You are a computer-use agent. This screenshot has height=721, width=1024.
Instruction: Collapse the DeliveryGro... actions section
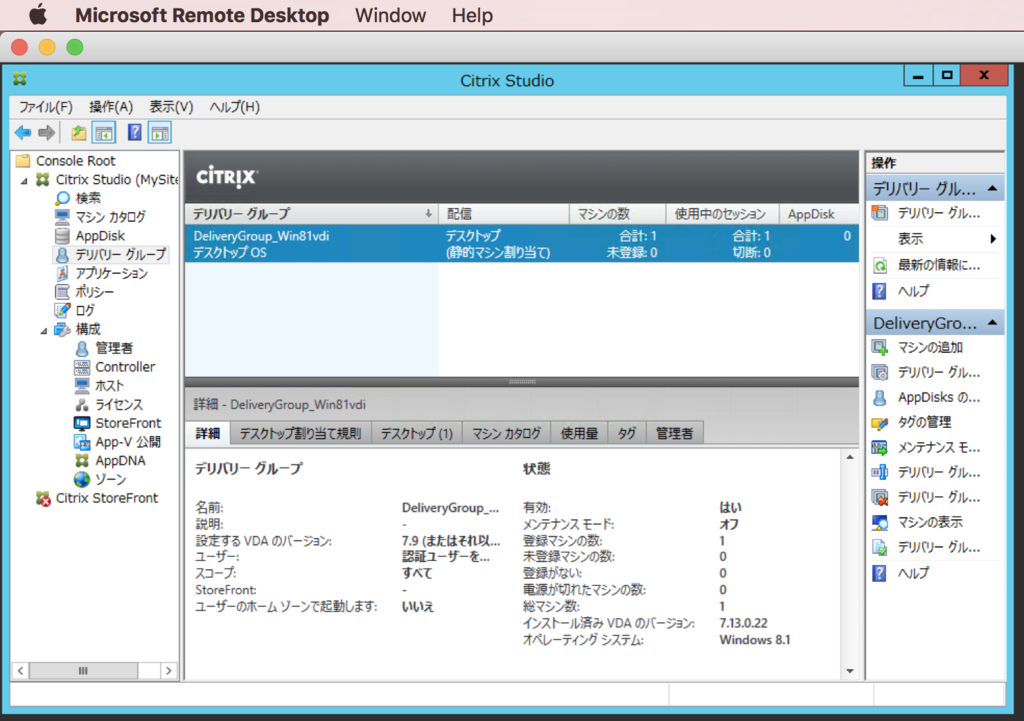click(993, 323)
